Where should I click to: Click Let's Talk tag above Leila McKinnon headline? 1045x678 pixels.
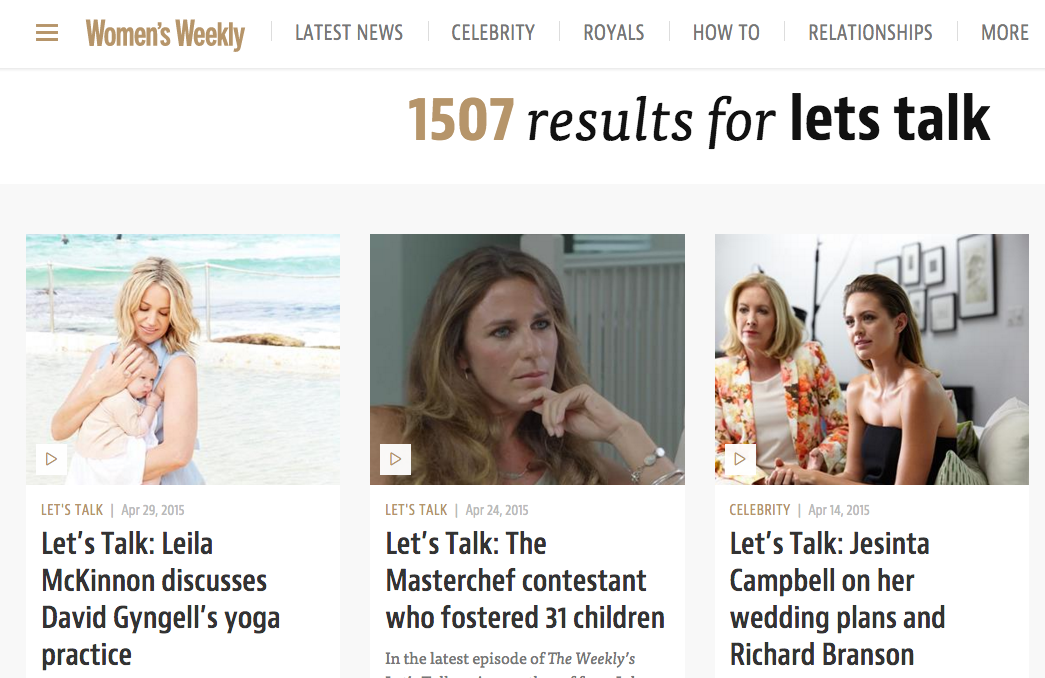pyautogui.click(x=72, y=510)
